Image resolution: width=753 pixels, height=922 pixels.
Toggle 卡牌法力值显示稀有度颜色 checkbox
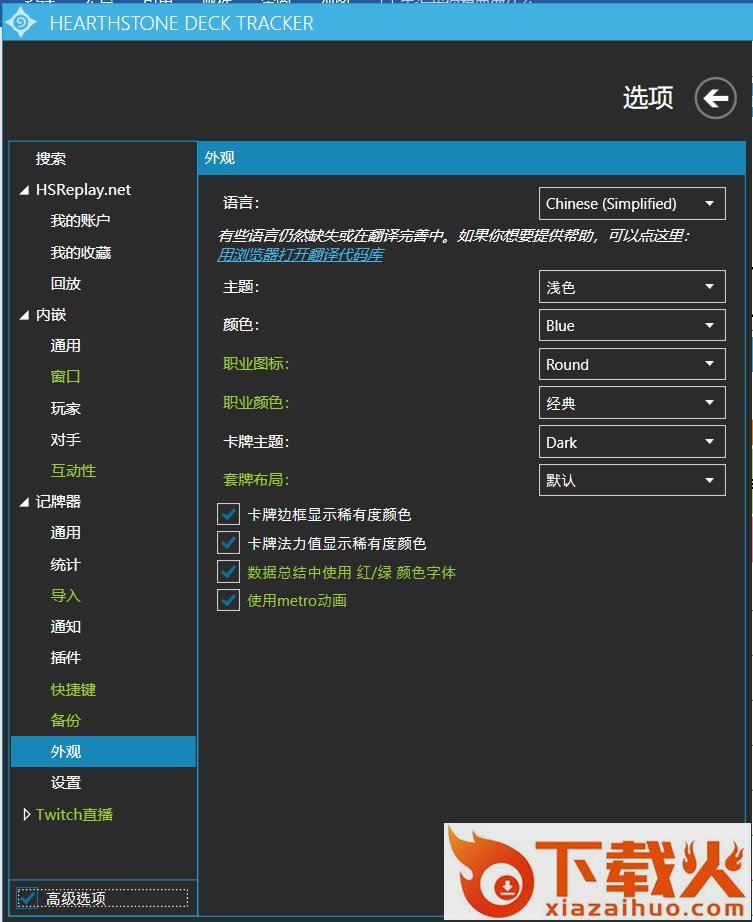tap(228, 543)
